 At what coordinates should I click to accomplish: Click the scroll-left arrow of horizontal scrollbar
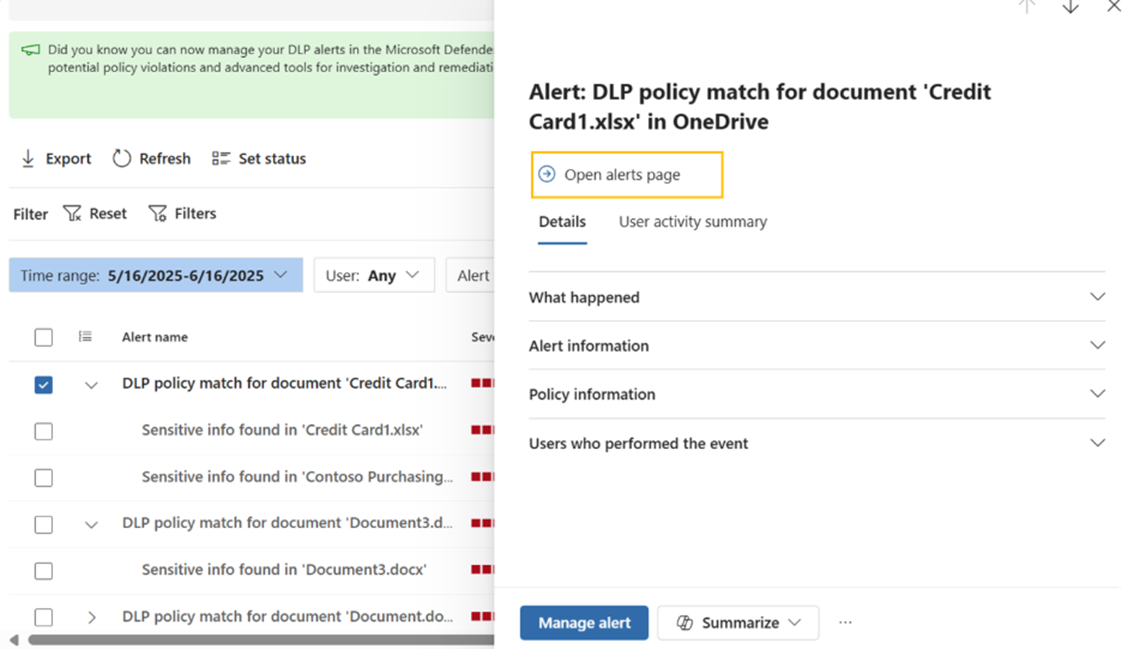click(x=14, y=640)
